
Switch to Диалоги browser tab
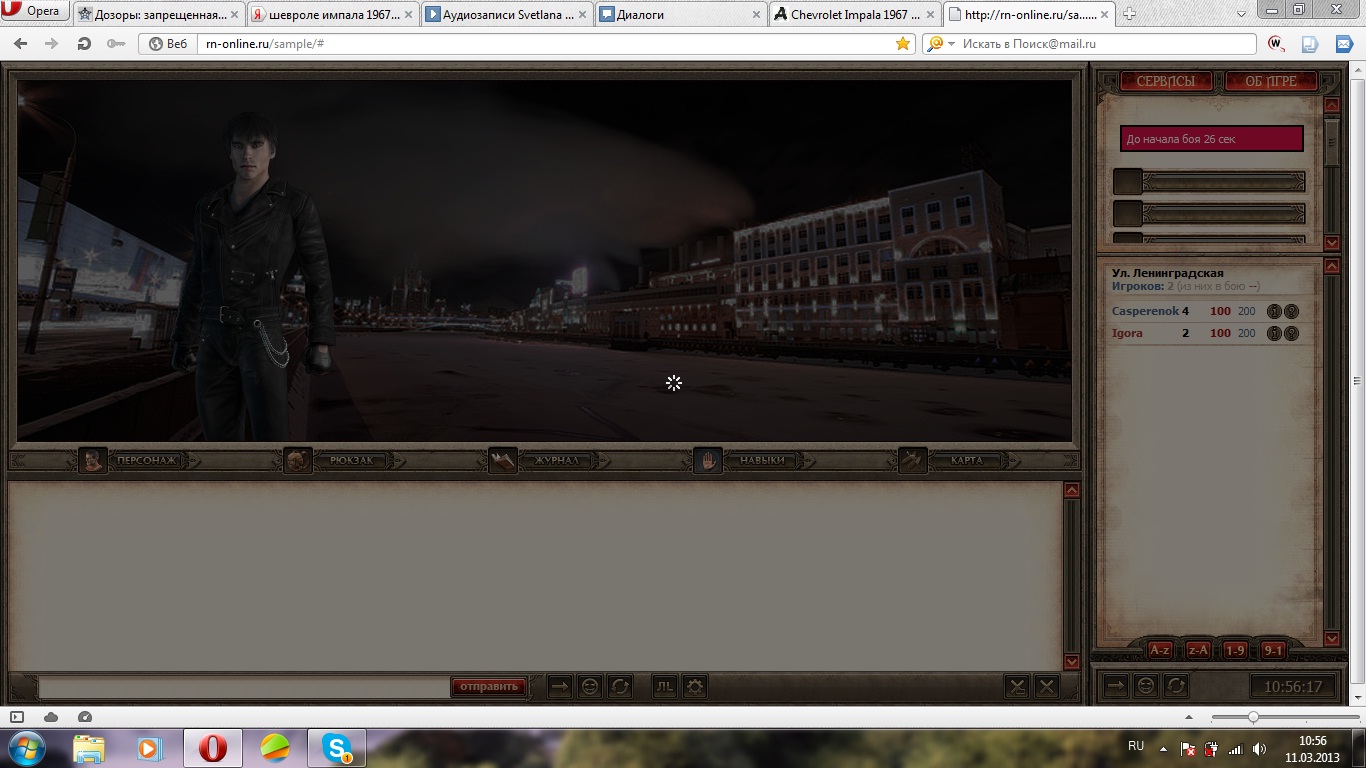tap(679, 14)
